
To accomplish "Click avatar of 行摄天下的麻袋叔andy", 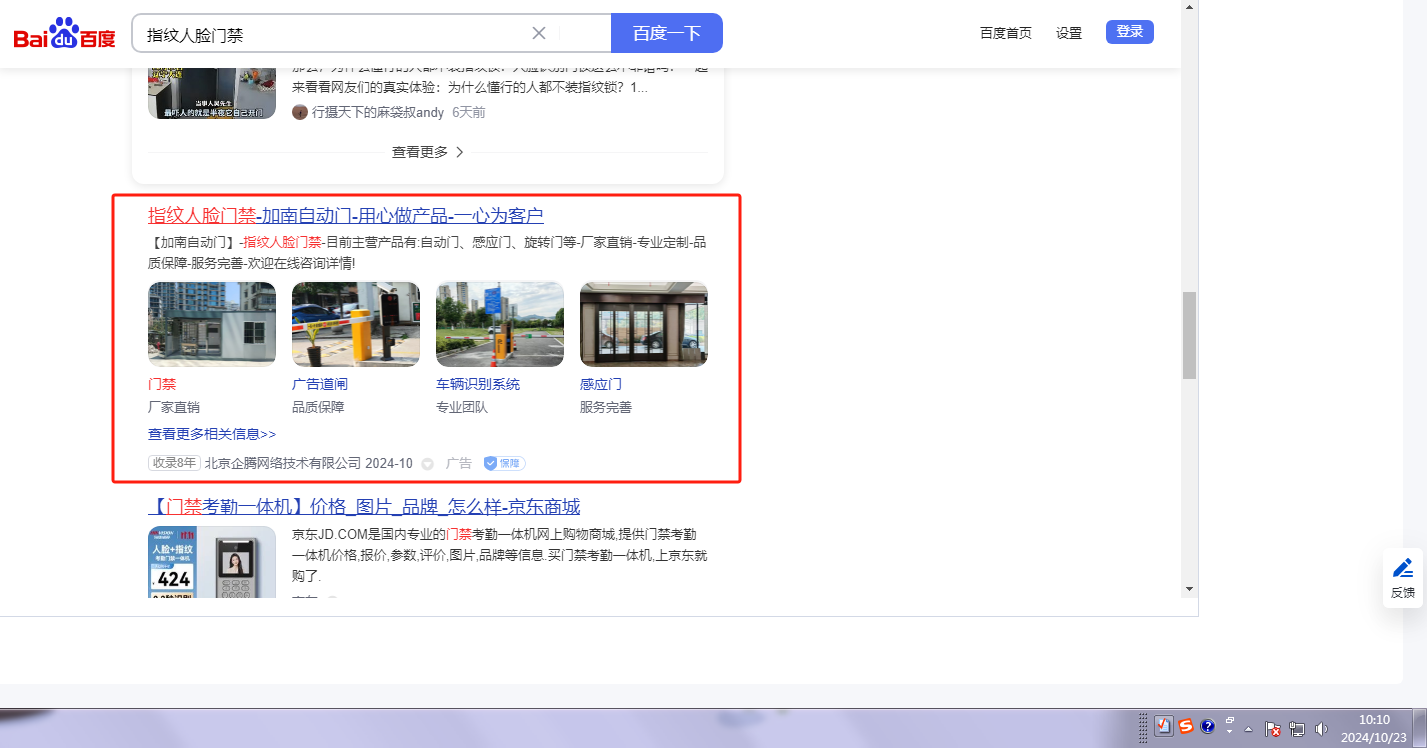I will pyautogui.click(x=300, y=112).
